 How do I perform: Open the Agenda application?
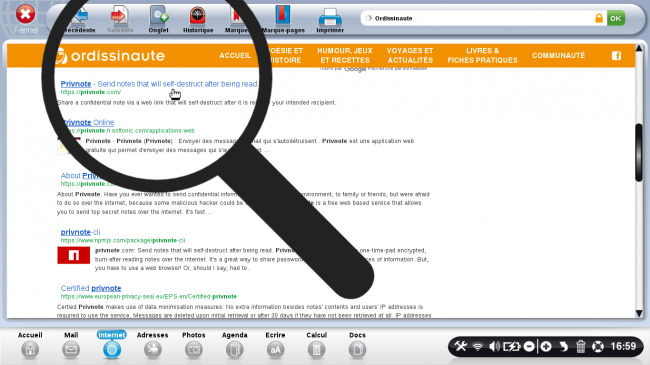coord(235,345)
